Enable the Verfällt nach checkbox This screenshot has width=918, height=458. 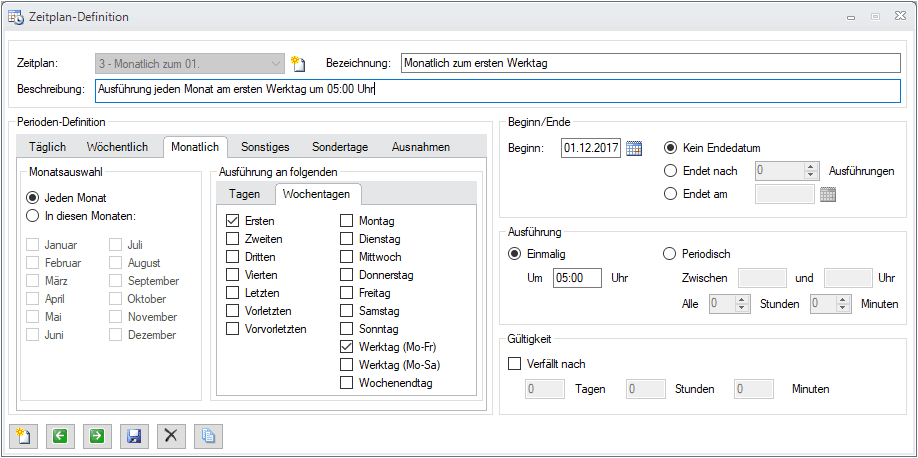pos(515,364)
